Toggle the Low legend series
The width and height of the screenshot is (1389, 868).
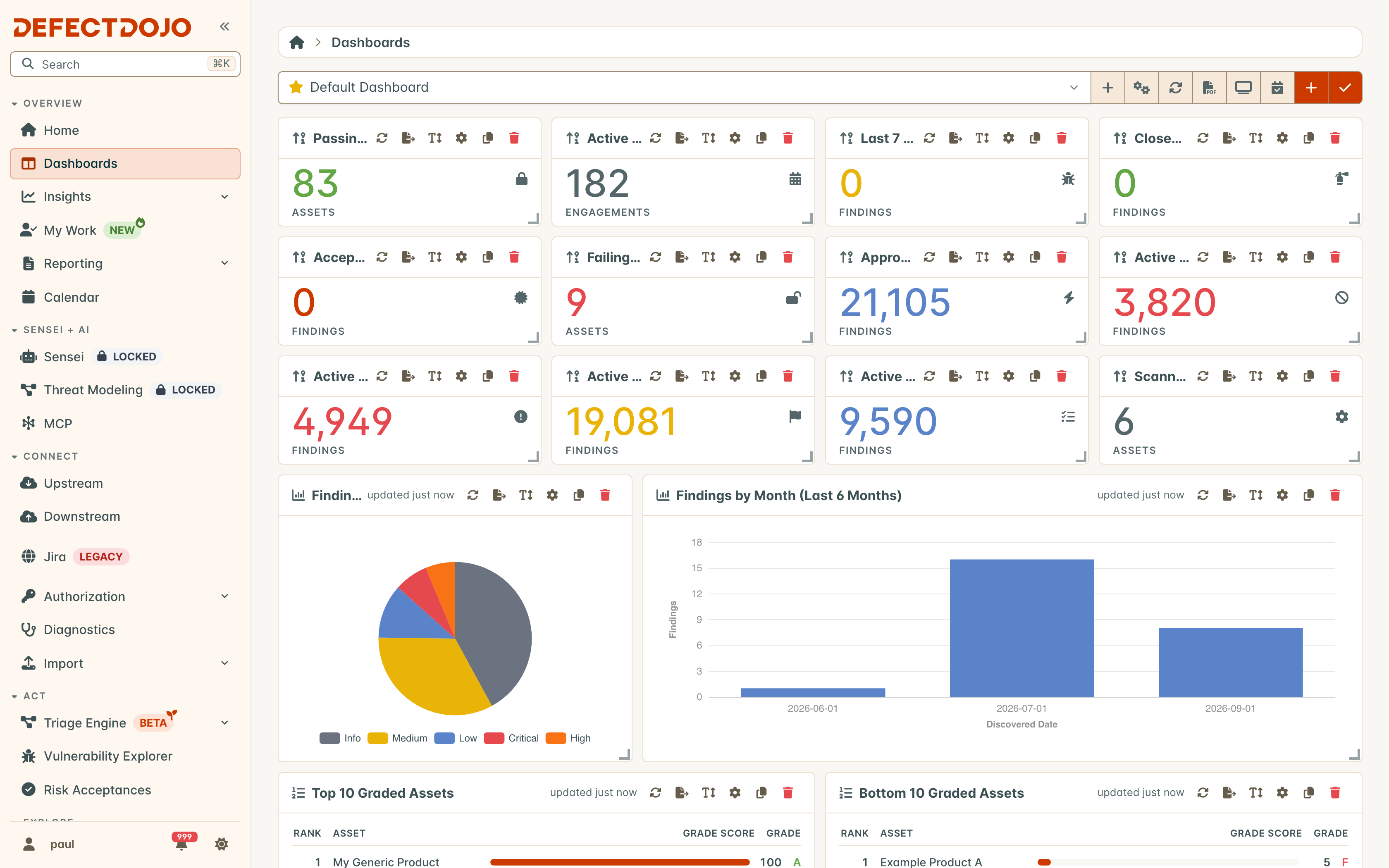[456, 738]
